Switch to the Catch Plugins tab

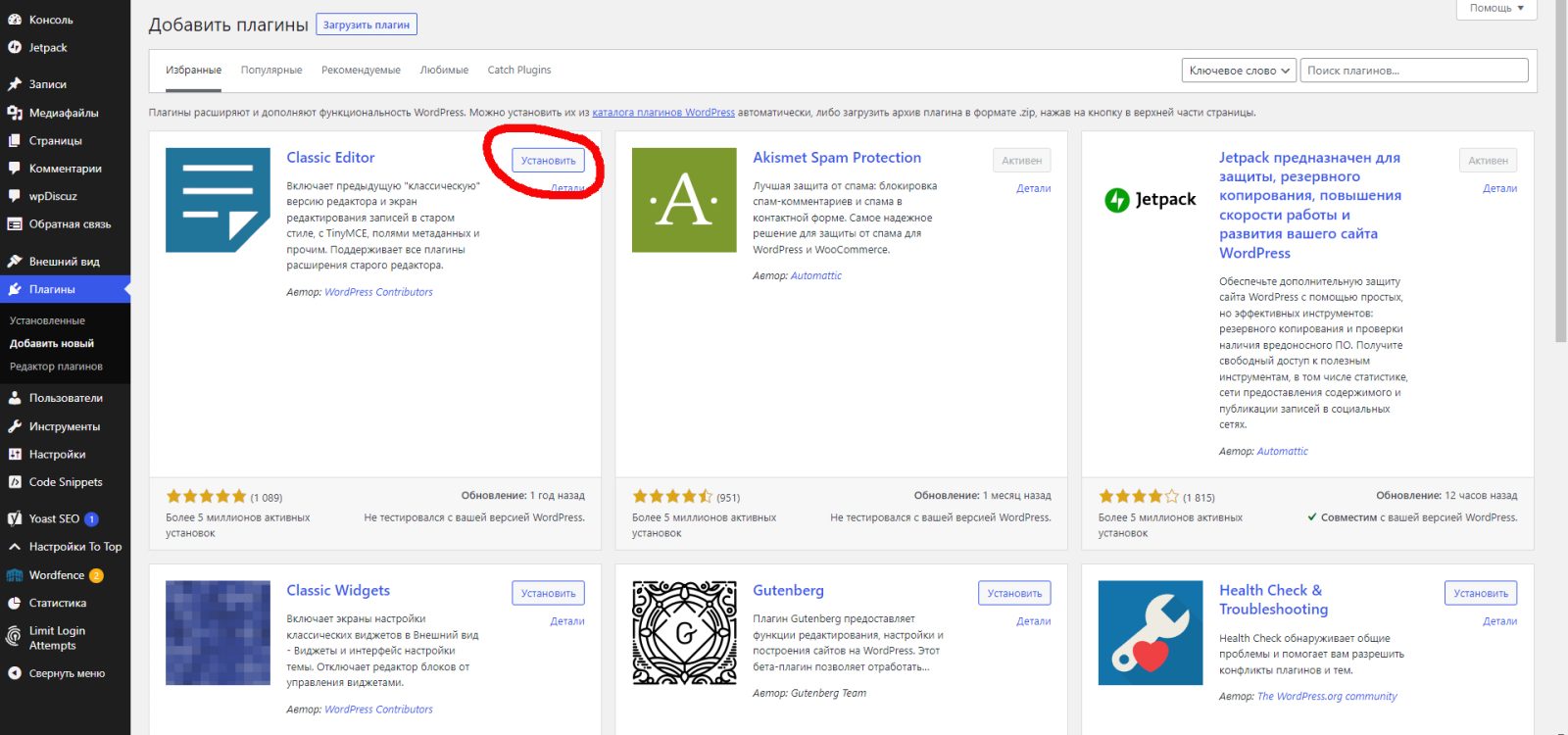(519, 71)
